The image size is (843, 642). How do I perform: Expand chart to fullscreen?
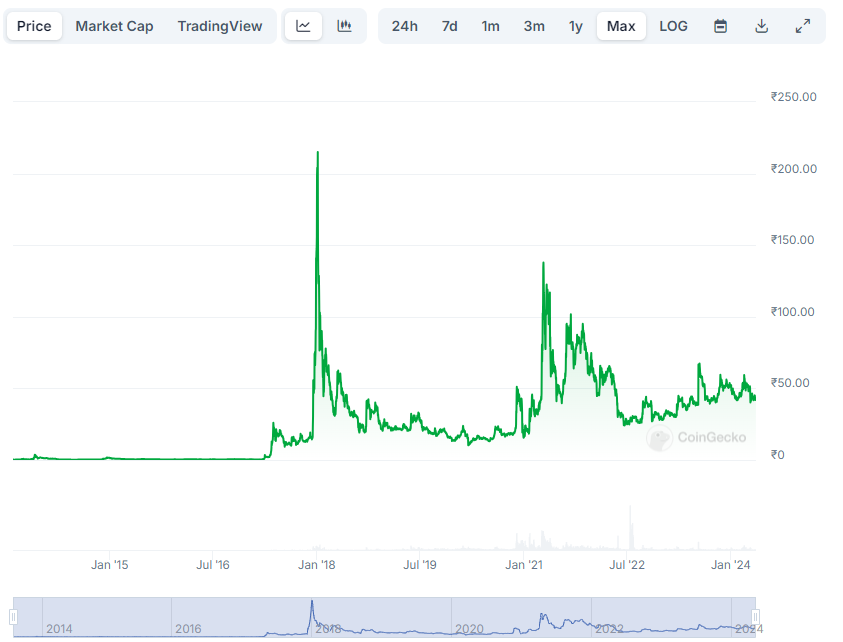click(803, 26)
